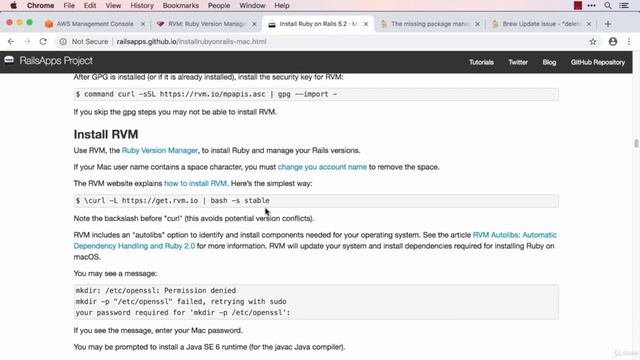This screenshot has height=360, width=640.
Task: Switch to the RVM: Ruby Version Manager tab
Action: (207, 24)
